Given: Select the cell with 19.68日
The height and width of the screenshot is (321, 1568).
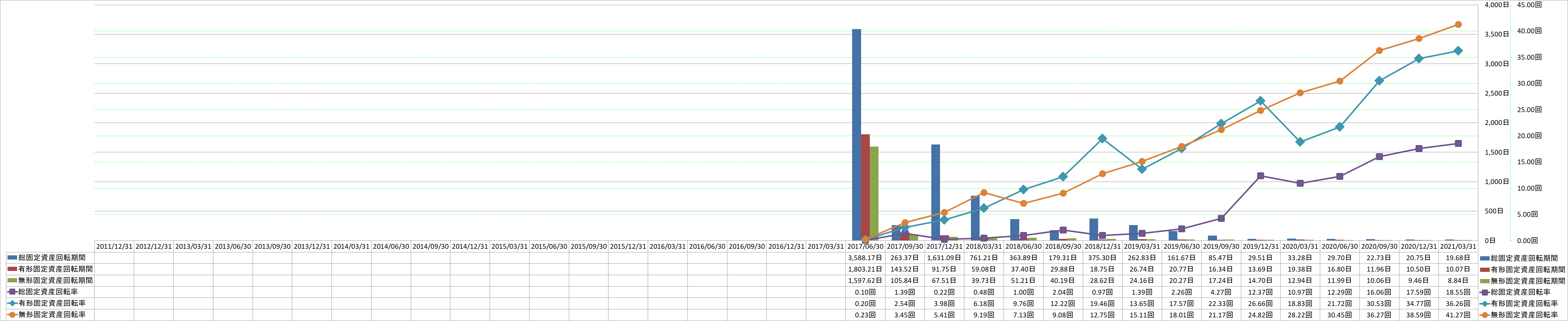Looking at the screenshot, I should 1458,258.
